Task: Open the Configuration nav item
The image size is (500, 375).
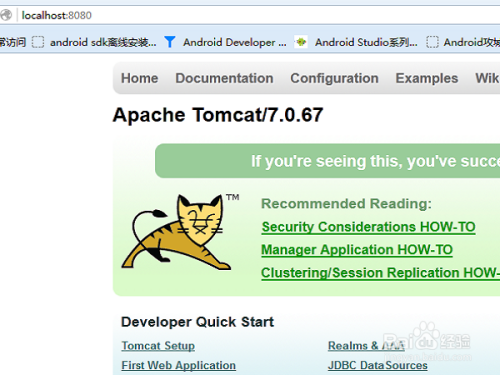Action: [334, 78]
